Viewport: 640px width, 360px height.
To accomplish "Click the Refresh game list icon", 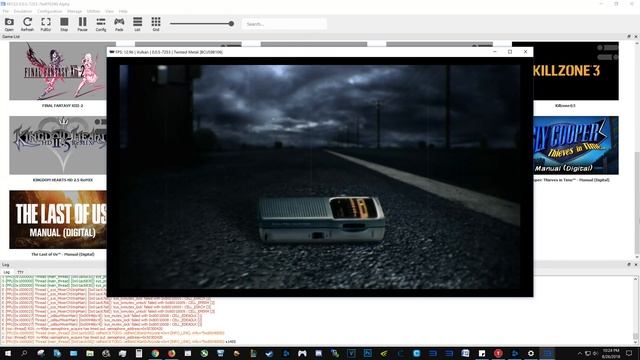I will 27,24.
